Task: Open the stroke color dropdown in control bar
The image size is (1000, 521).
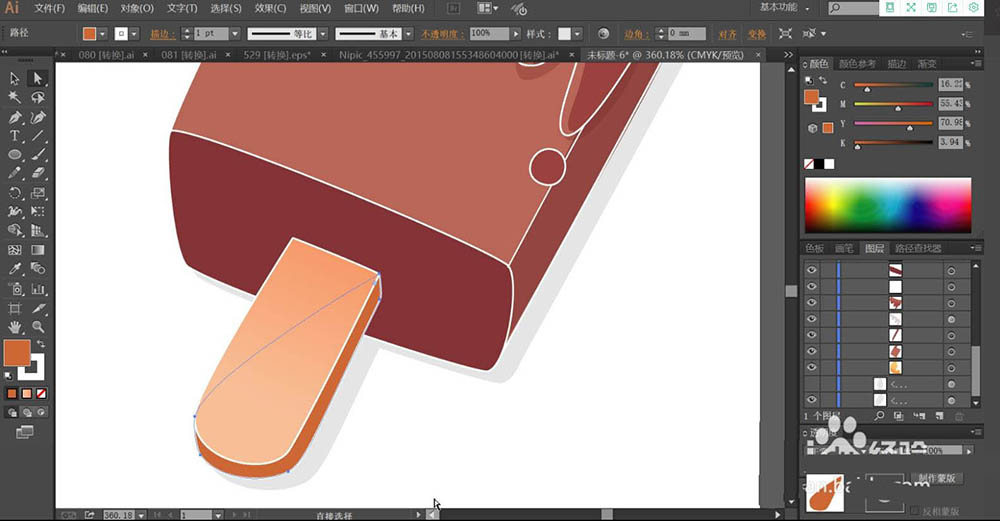Action: click(134, 34)
